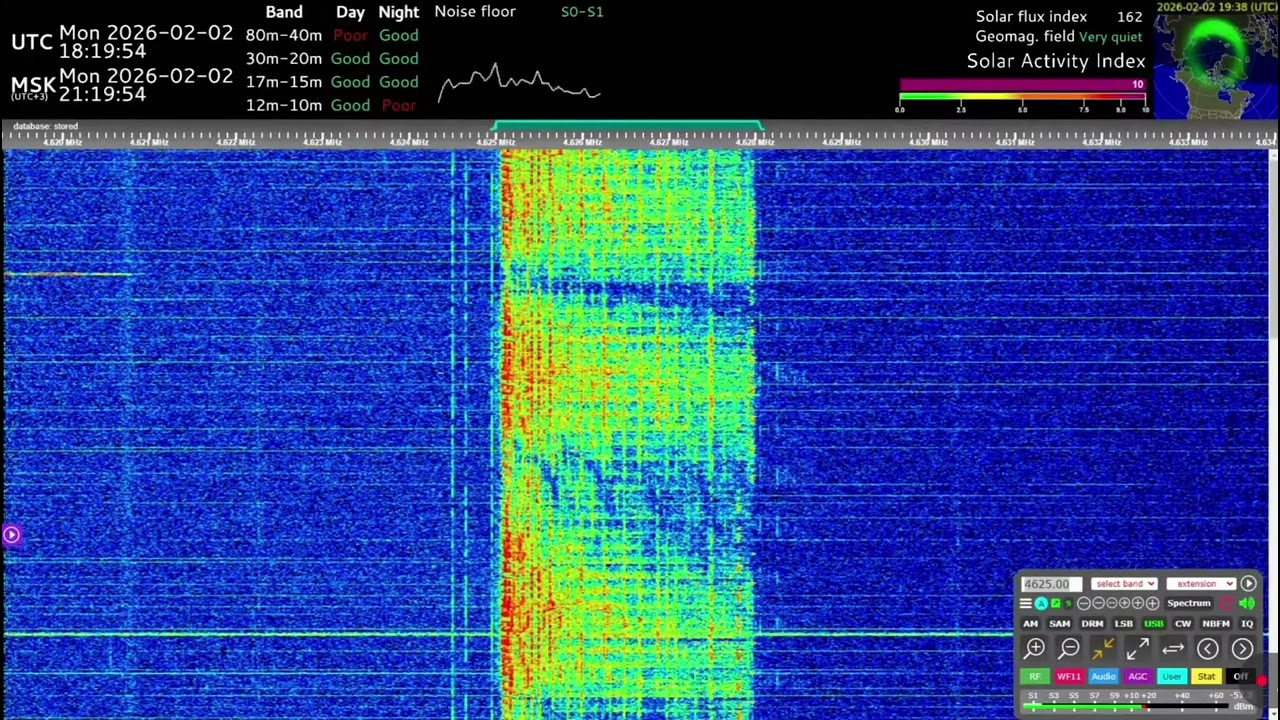Click the 4.621 MHz label on frequency scale
This screenshot has width=1280, height=720.
coord(149,142)
